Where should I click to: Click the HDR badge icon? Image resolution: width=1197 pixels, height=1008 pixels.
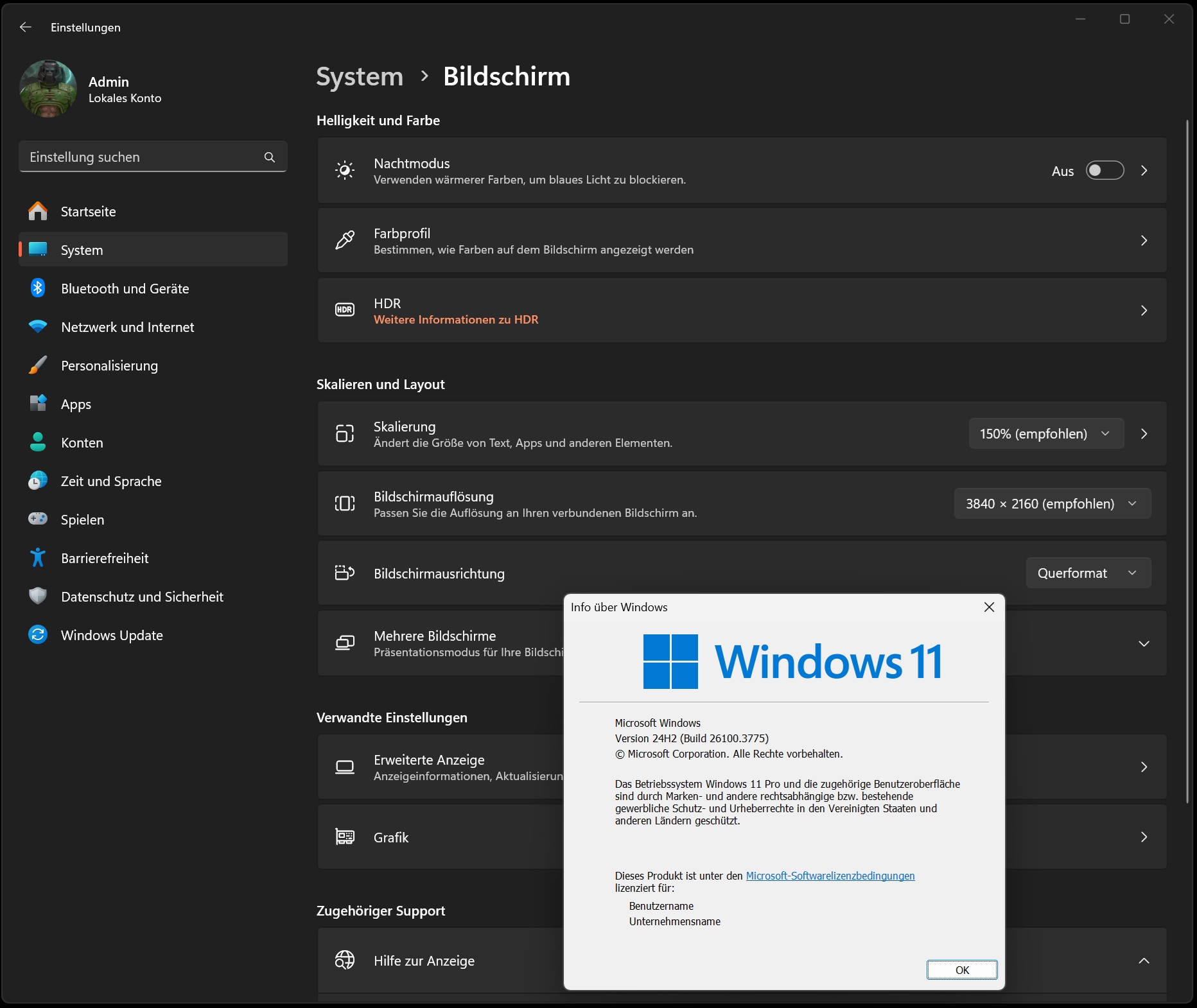[345, 310]
